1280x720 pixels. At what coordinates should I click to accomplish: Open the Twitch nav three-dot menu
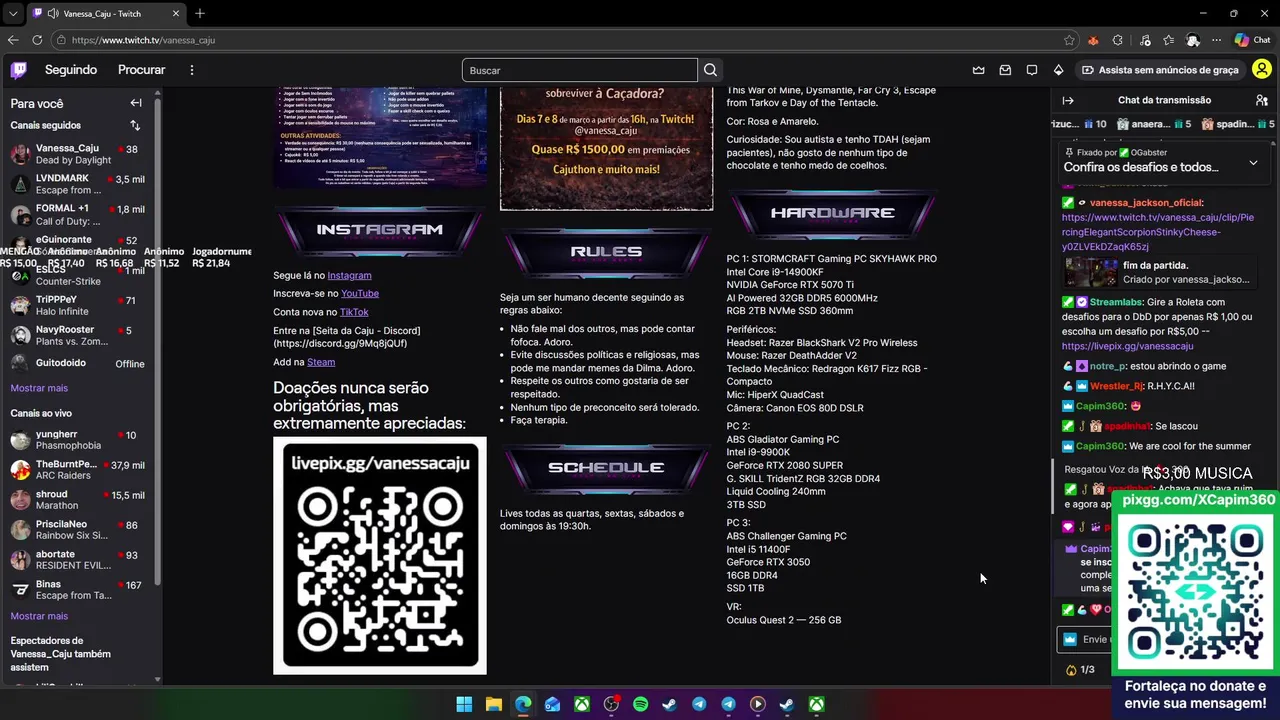[192, 70]
